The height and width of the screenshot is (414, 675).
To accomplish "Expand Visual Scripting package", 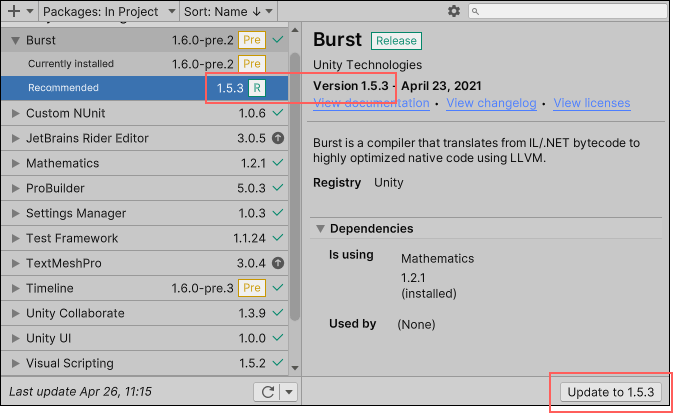I will [15, 363].
